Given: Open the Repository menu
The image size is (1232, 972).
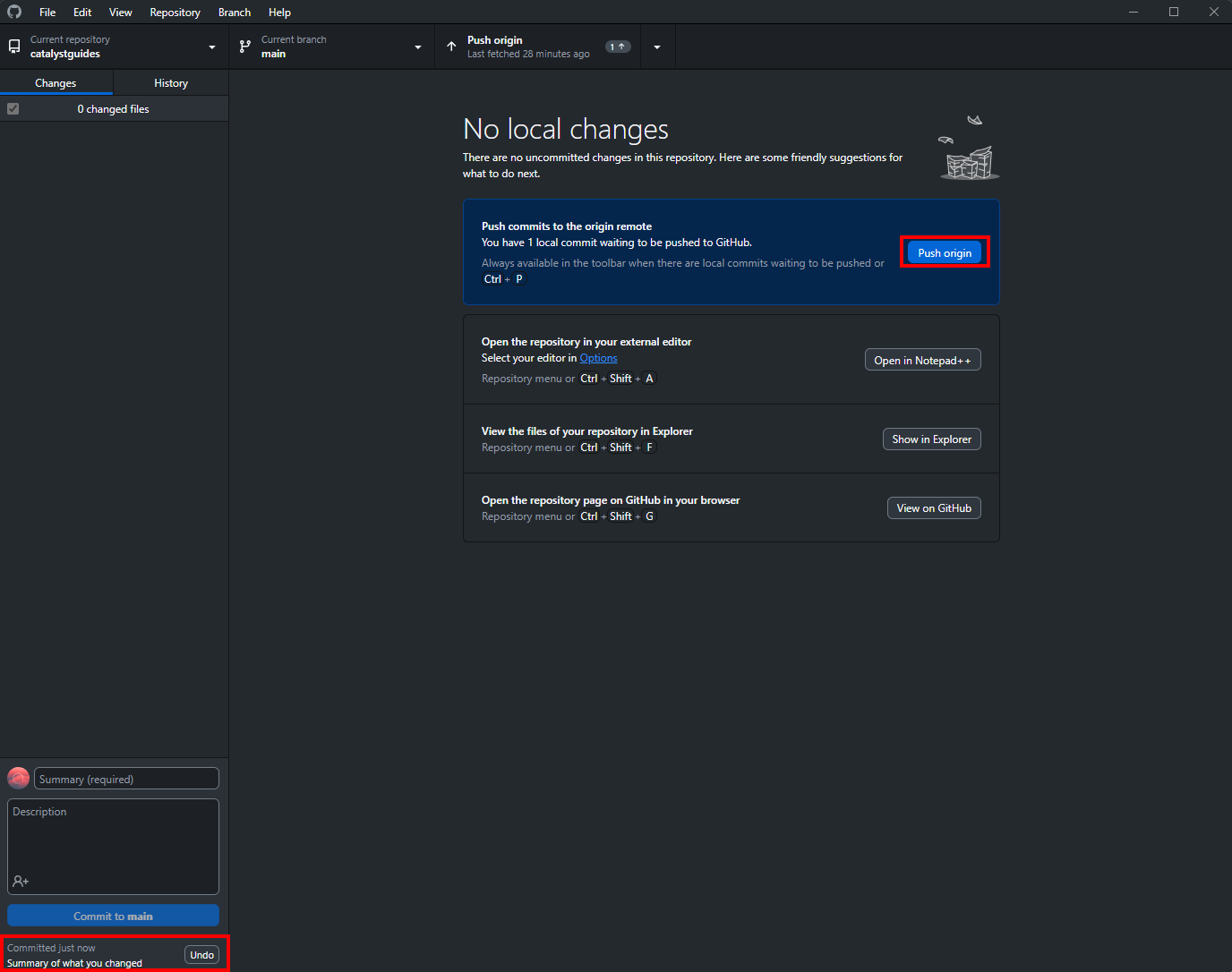Looking at the screenshot, I should point(175,13).
